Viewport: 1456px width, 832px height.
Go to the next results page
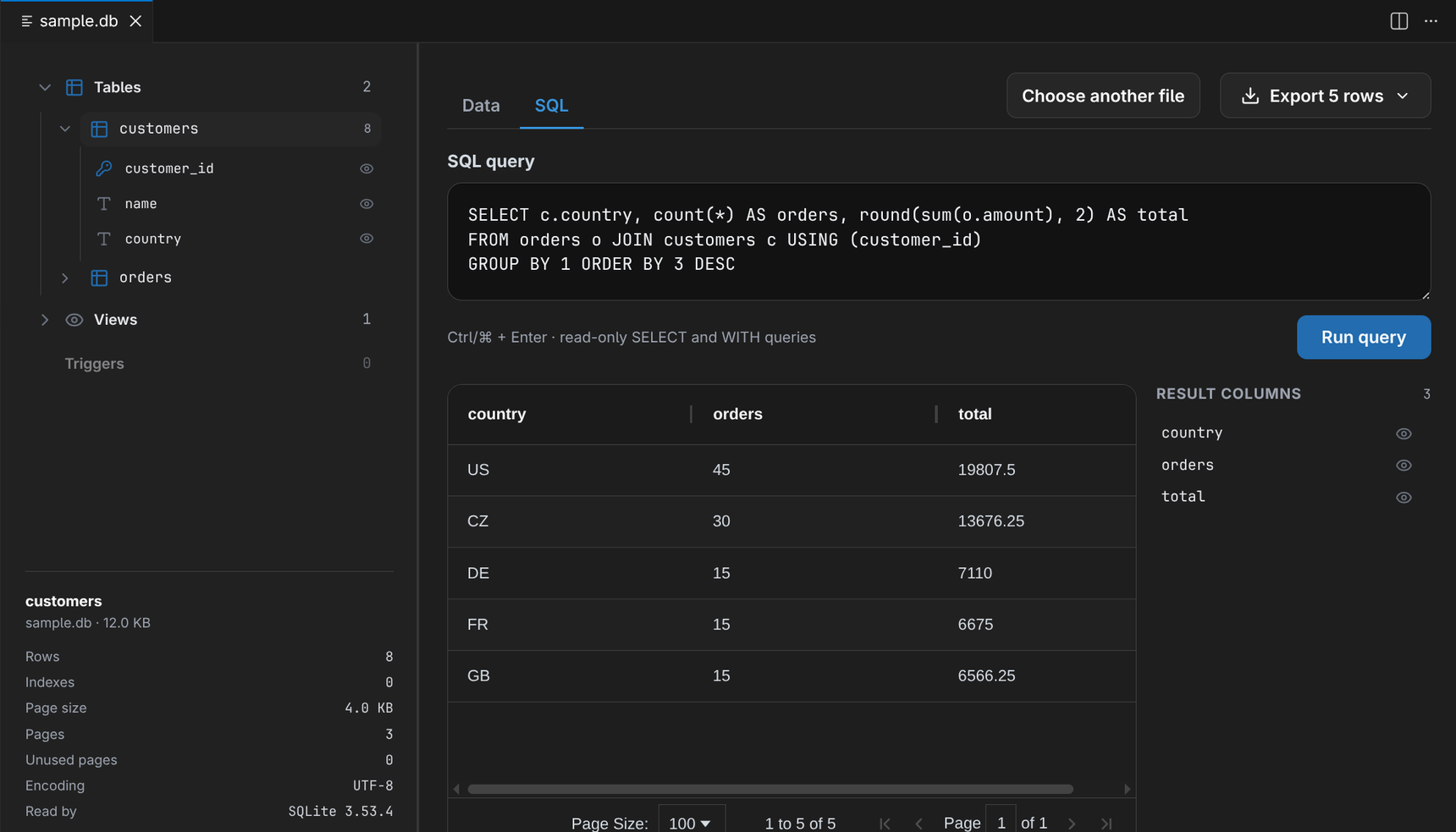[1072, 823]
